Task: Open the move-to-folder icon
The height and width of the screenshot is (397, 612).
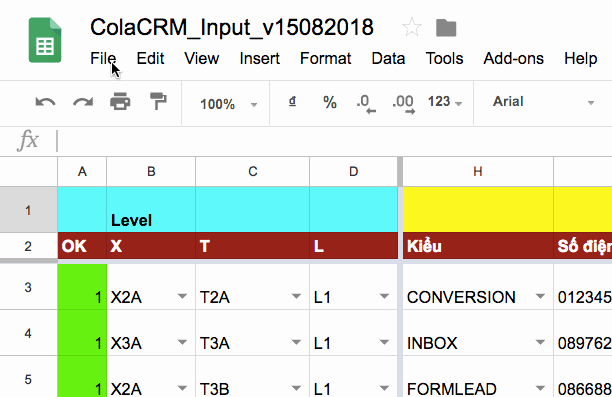Action: pyautogui.click(x=446, y=28)
